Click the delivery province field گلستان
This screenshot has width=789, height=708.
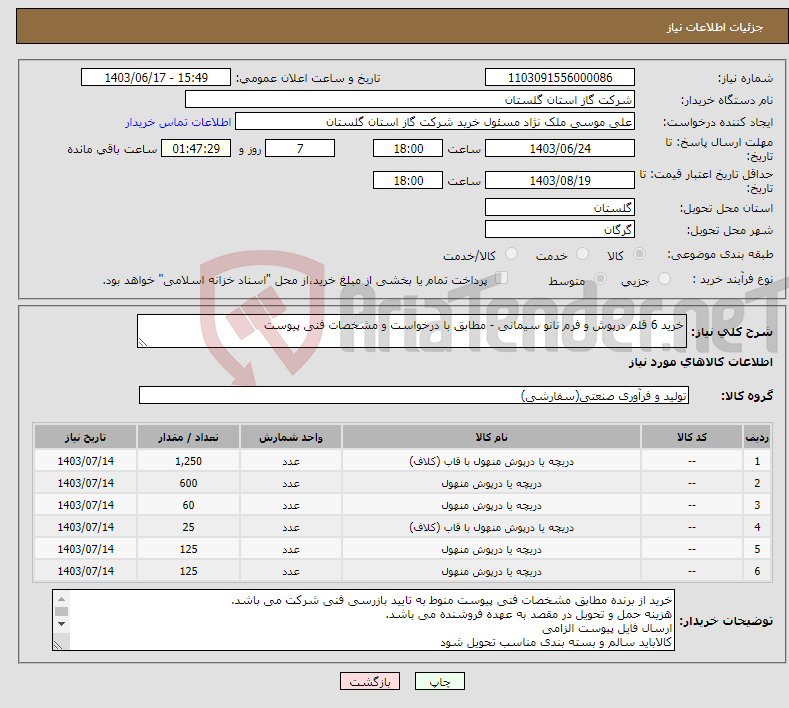click(x=560, y=207)
